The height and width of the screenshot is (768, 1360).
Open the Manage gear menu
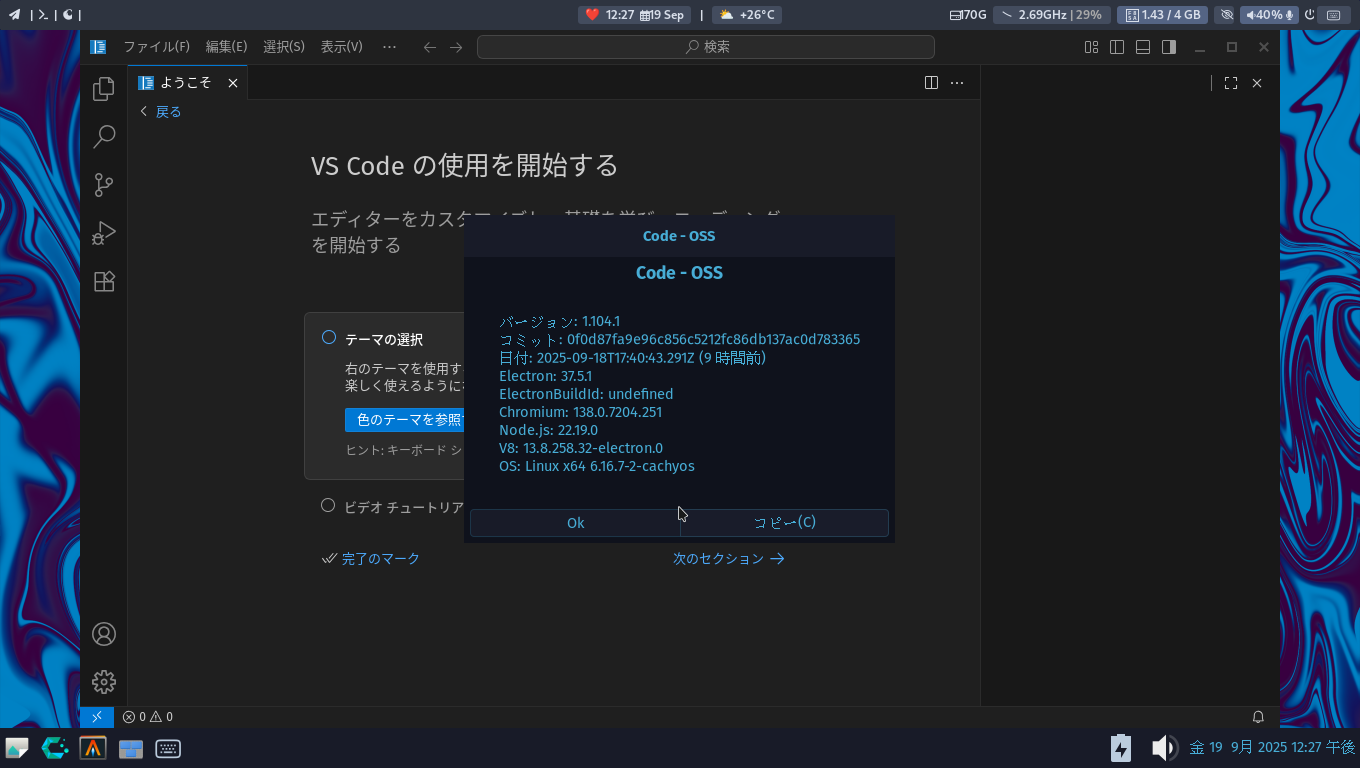tap(104, 682)
